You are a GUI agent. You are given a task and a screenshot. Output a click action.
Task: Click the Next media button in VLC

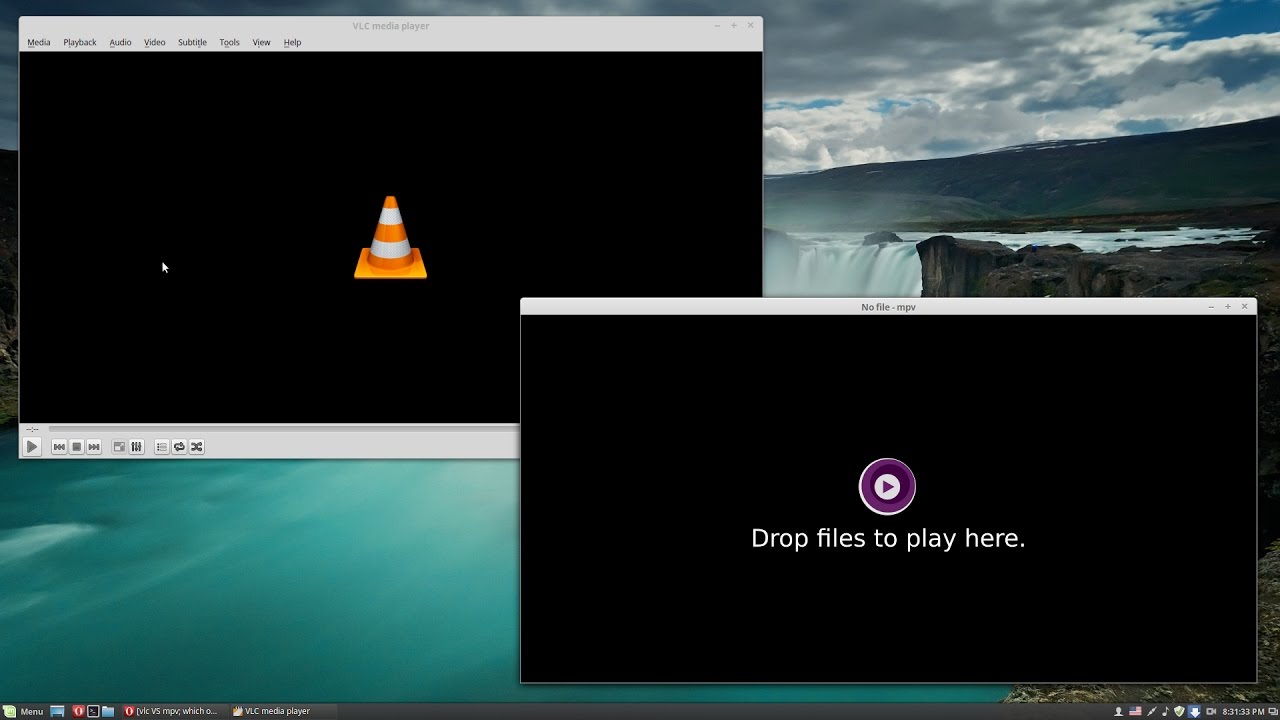(x=94, y=447)
